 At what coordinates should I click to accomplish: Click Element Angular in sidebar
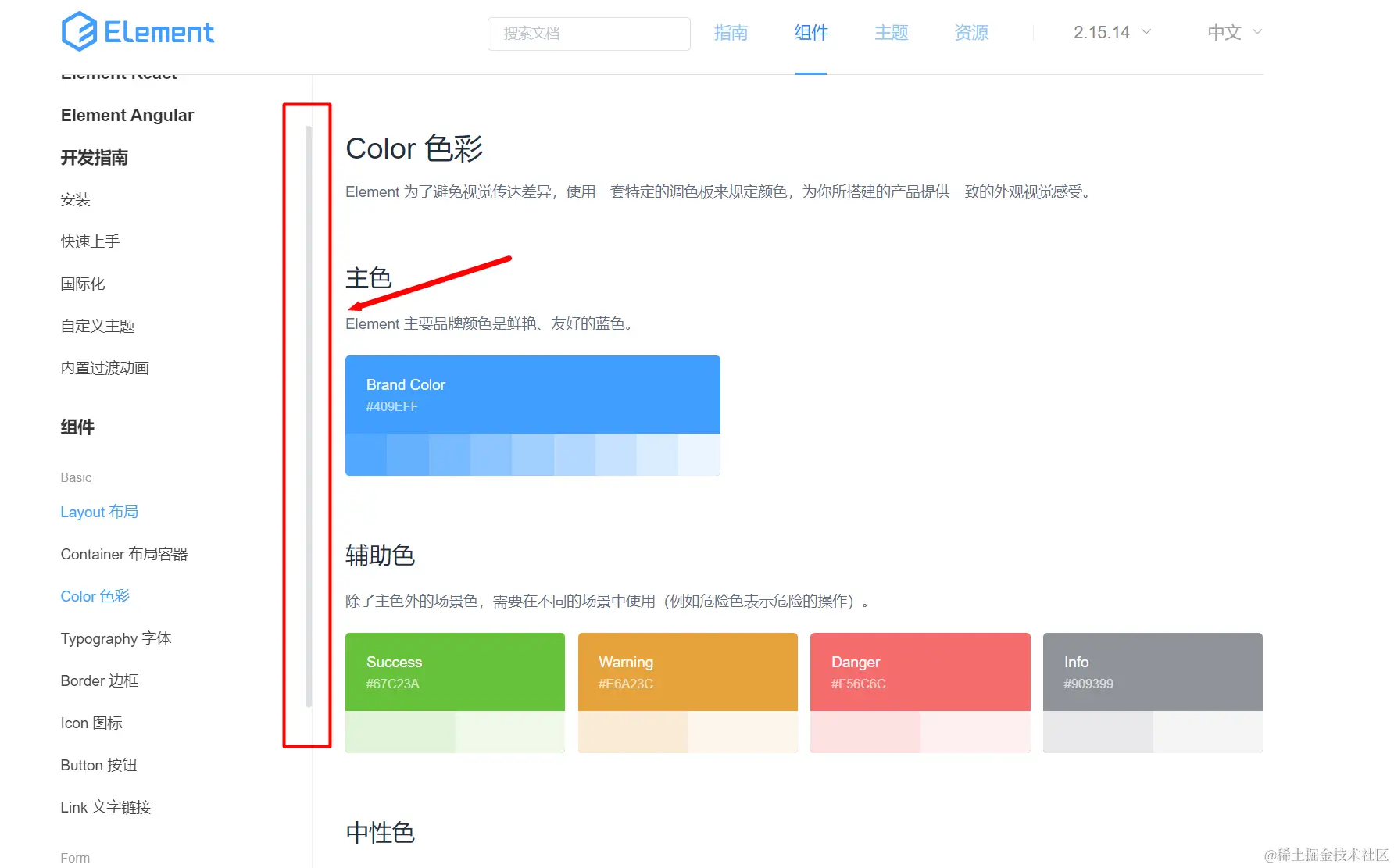(127, 115)
